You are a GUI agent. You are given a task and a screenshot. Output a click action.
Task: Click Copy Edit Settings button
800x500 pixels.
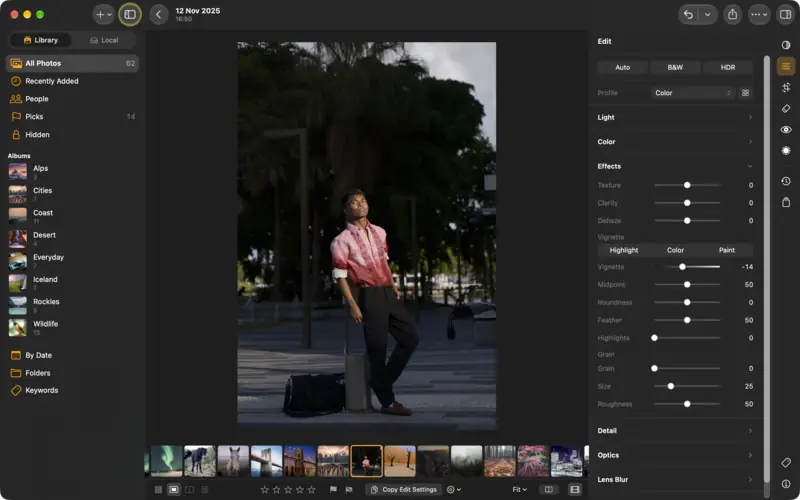pos(404,489)
